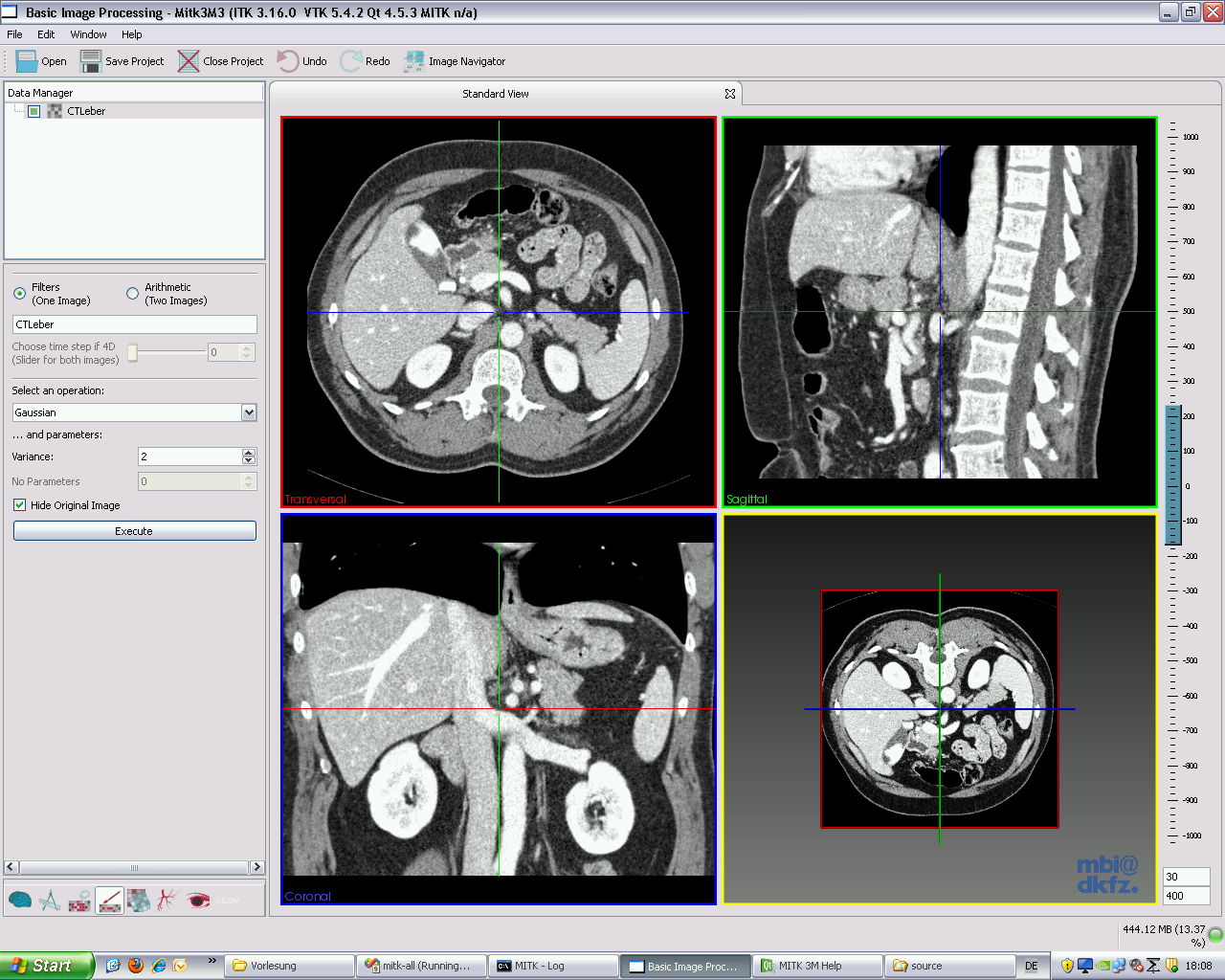Open the Edit menu
The image size is (1225, 980).
pos(46,34)
